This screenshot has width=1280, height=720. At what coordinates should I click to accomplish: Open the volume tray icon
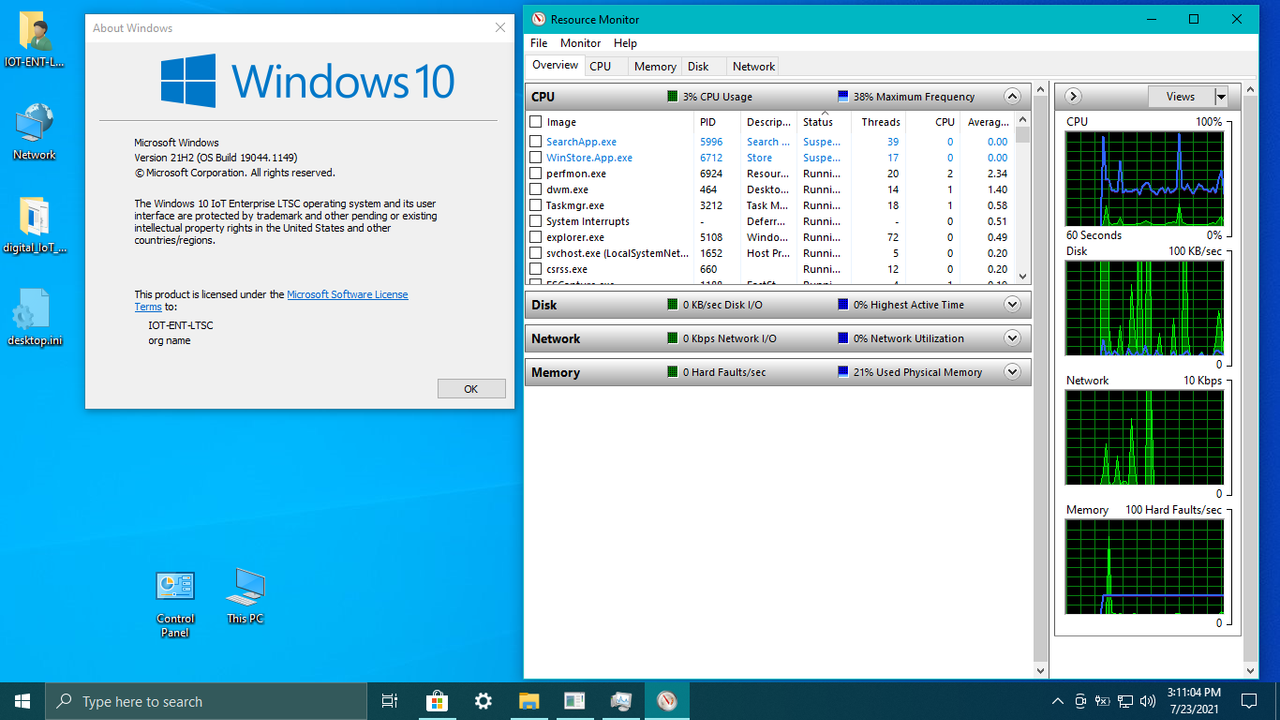pyautogui.click(x=1148, y=701)
